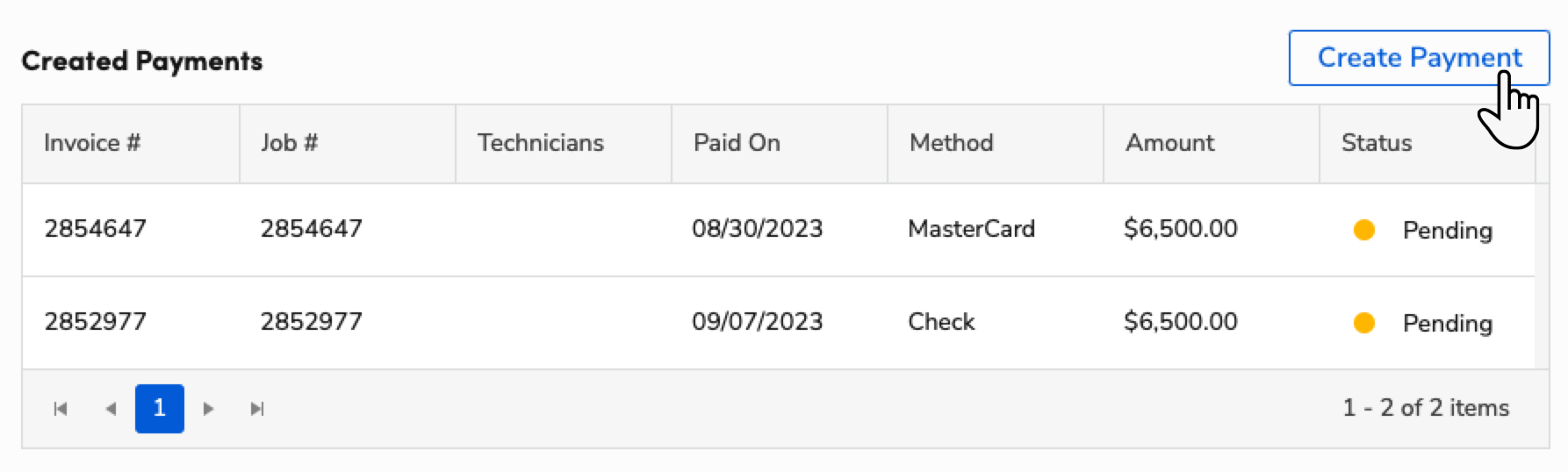Click the next page arrow icon

208,409
